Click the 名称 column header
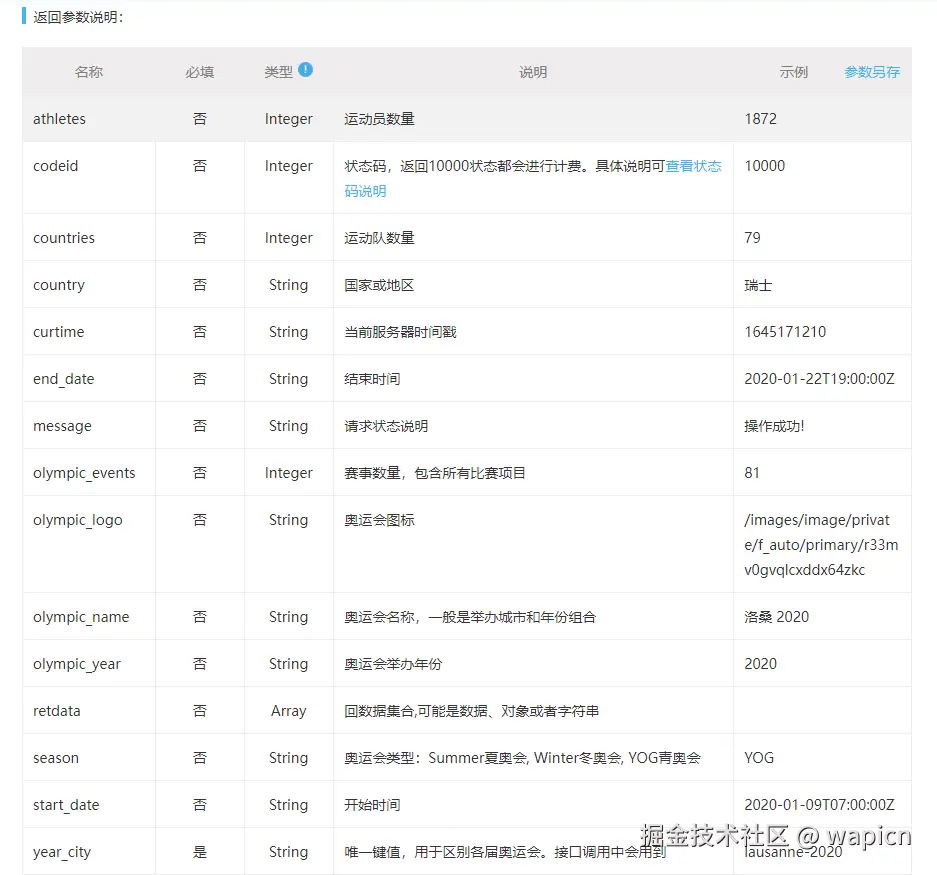This screenshot has width=937, height=875. click(x=88, y=71)
